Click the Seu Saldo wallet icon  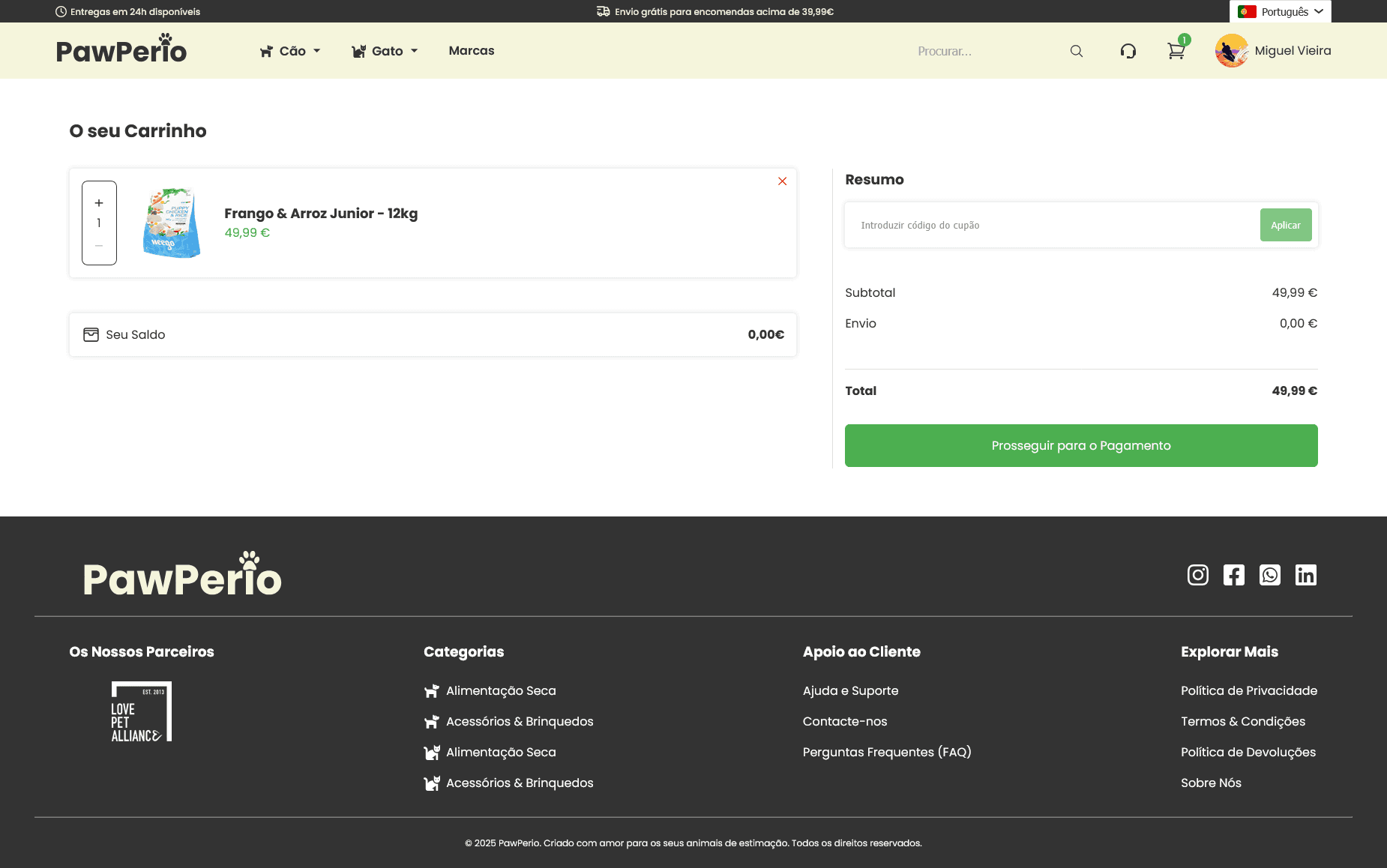pyautogui.click(x=91, y=334)
